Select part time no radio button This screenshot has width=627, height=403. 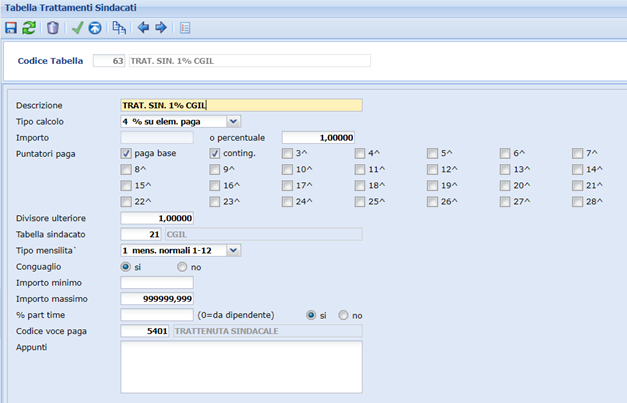(343, 315)
